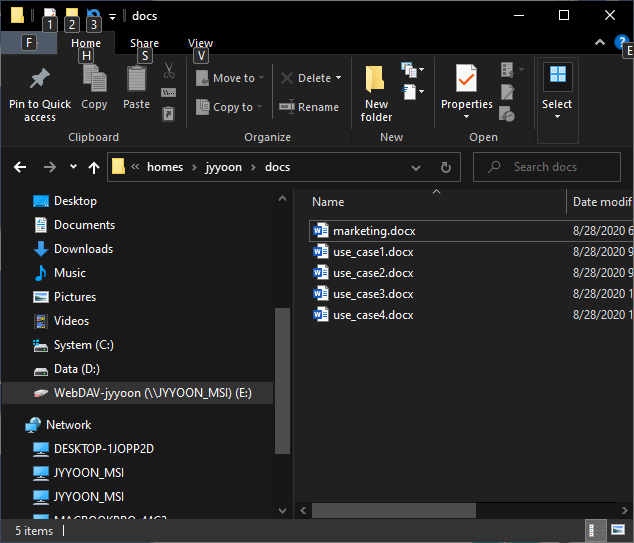Click the marketing.docx Word icon
The height and width of the screenshot is (543, 634).
tap(321, 231)
